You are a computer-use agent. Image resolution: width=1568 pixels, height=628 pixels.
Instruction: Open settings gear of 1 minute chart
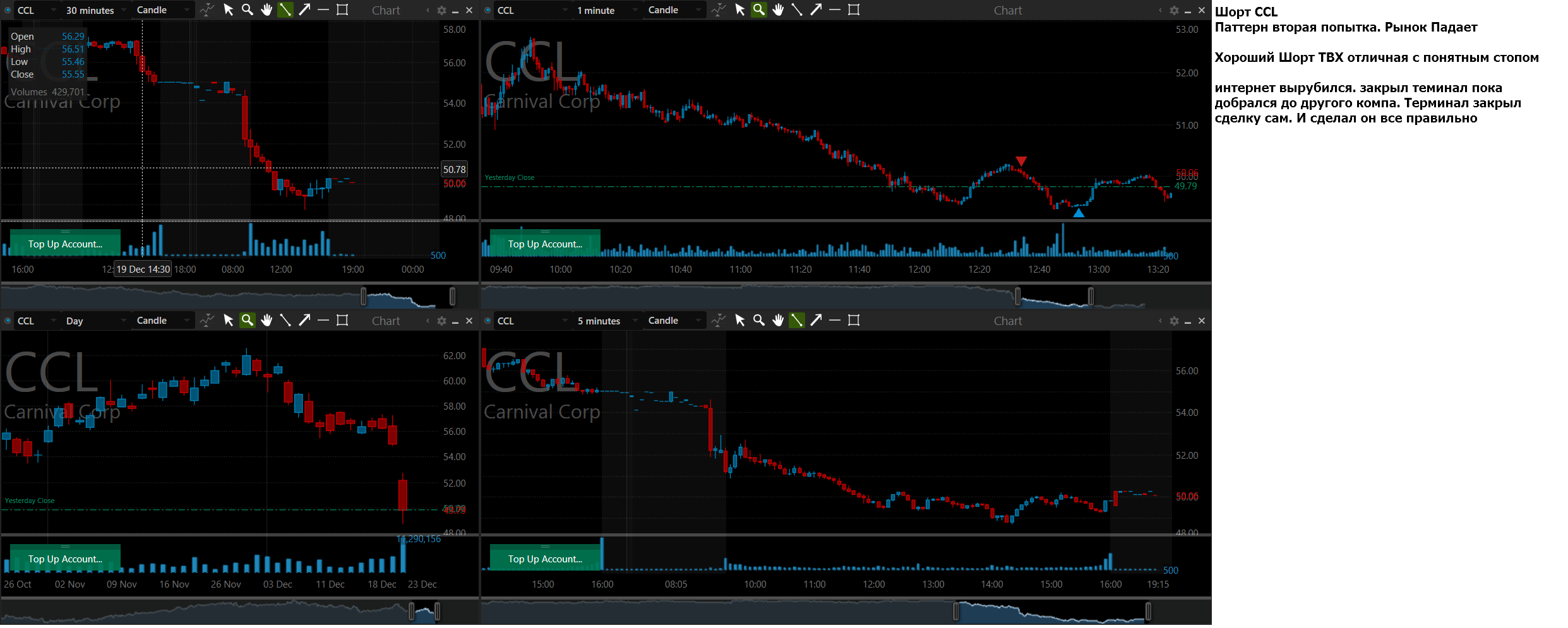coord(1174,10)
